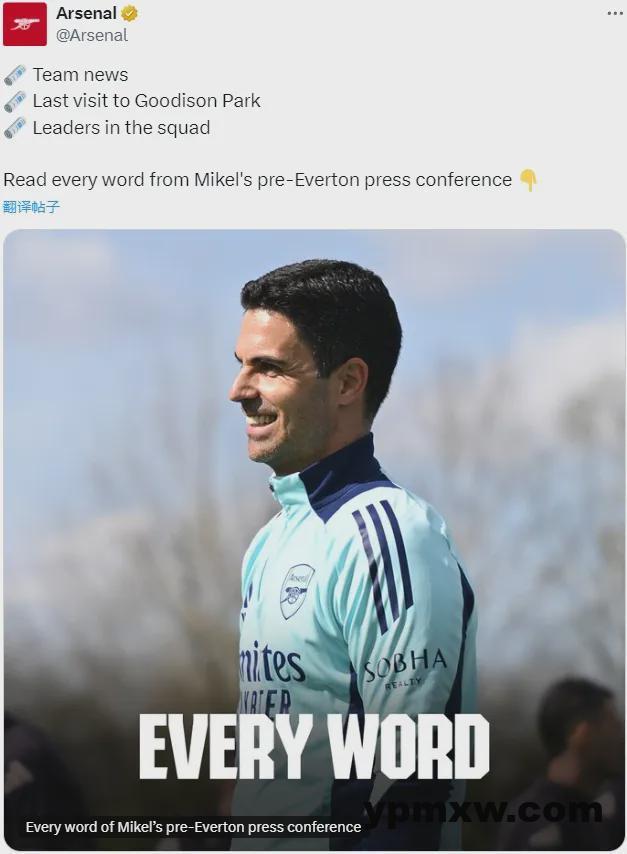Click the newspaper emoji beside Team news
Image resolution: width=627 pixels, height=854 pixels.
click(15, 75)
